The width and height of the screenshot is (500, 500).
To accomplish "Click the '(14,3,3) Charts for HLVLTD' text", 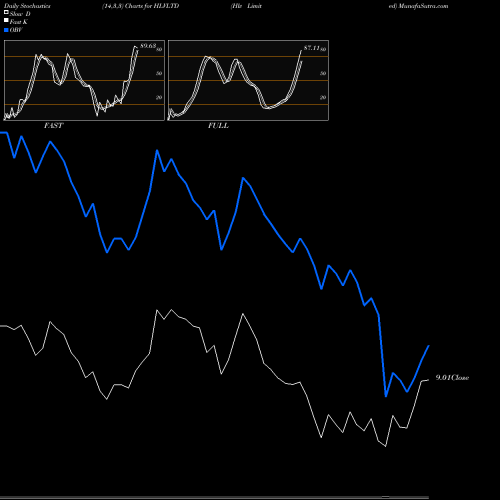I will coord(141,6).
